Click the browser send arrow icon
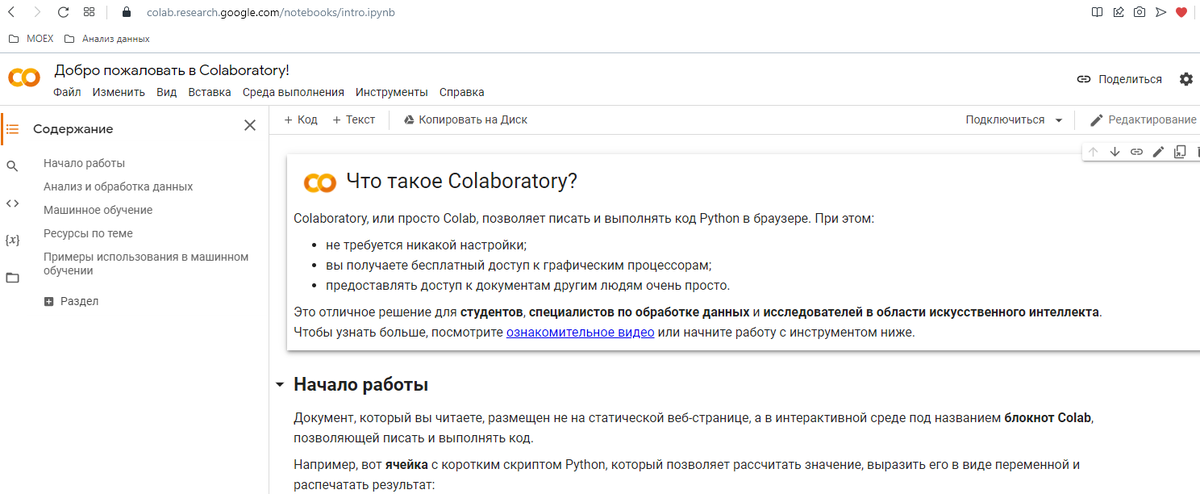 [x=1160, y=13]
